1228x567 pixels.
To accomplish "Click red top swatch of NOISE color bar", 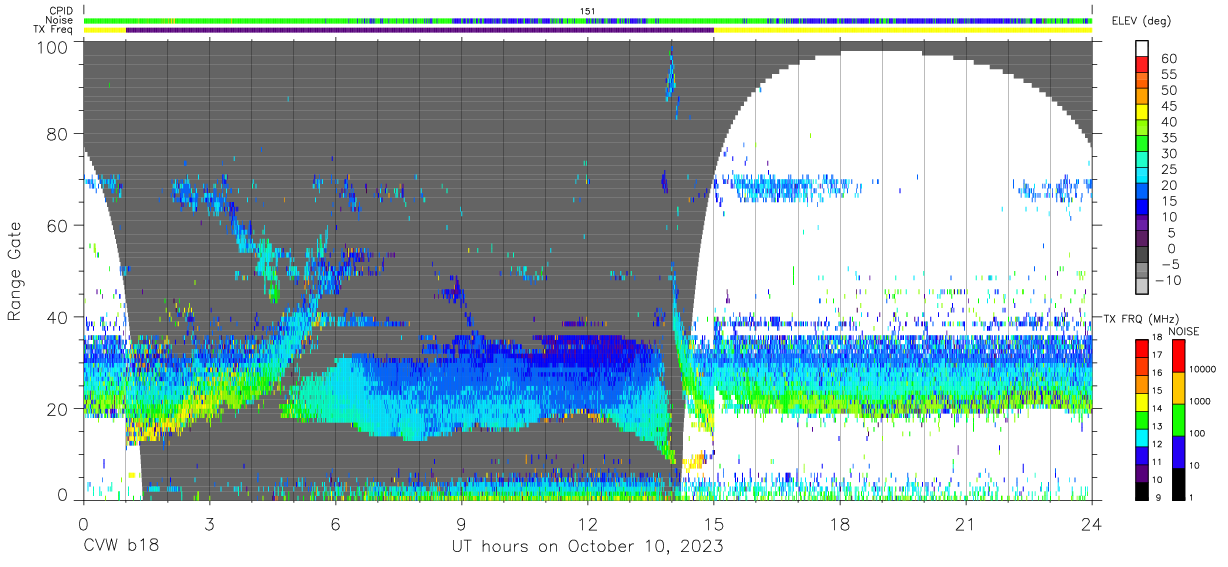I will [1180, 354].
